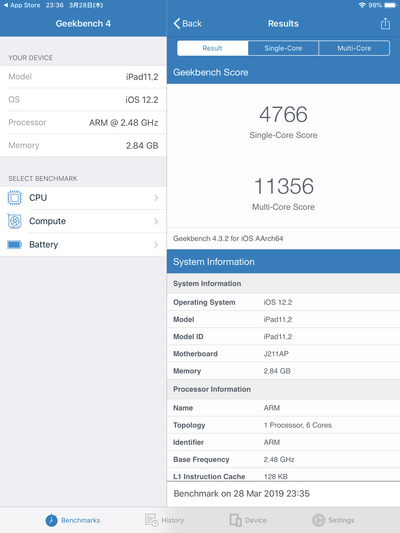Switch to the Single-Core segment
This screenshot has height=533, width=400.
[x=283, y=48]
